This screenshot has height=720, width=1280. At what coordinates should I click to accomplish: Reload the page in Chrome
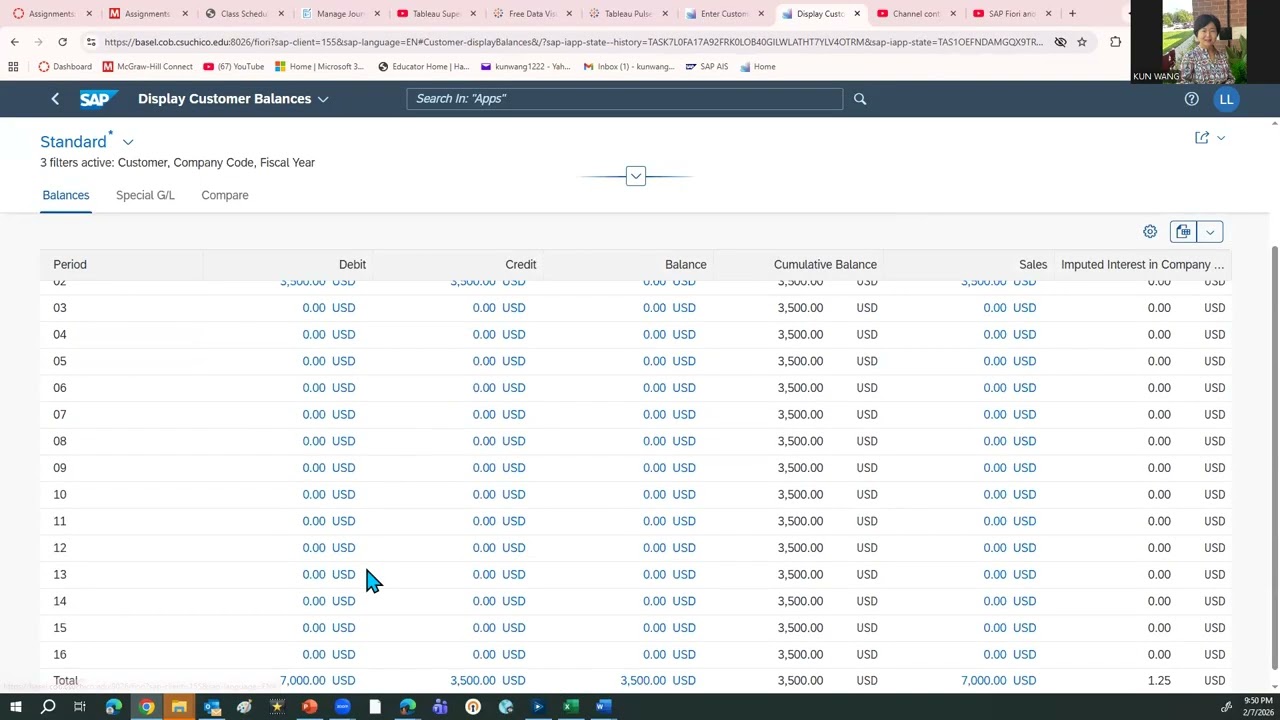point(62,42)
